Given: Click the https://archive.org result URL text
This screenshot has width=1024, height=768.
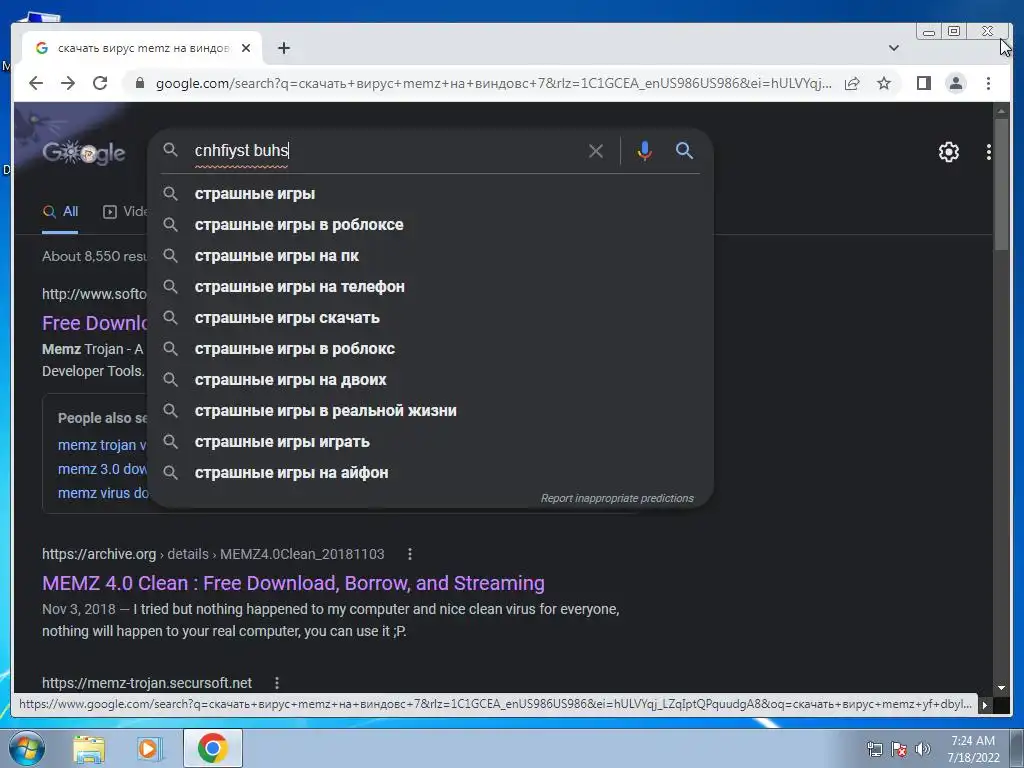Looking at the screenshot, I should pyautogui.click(x=99, y=554).
